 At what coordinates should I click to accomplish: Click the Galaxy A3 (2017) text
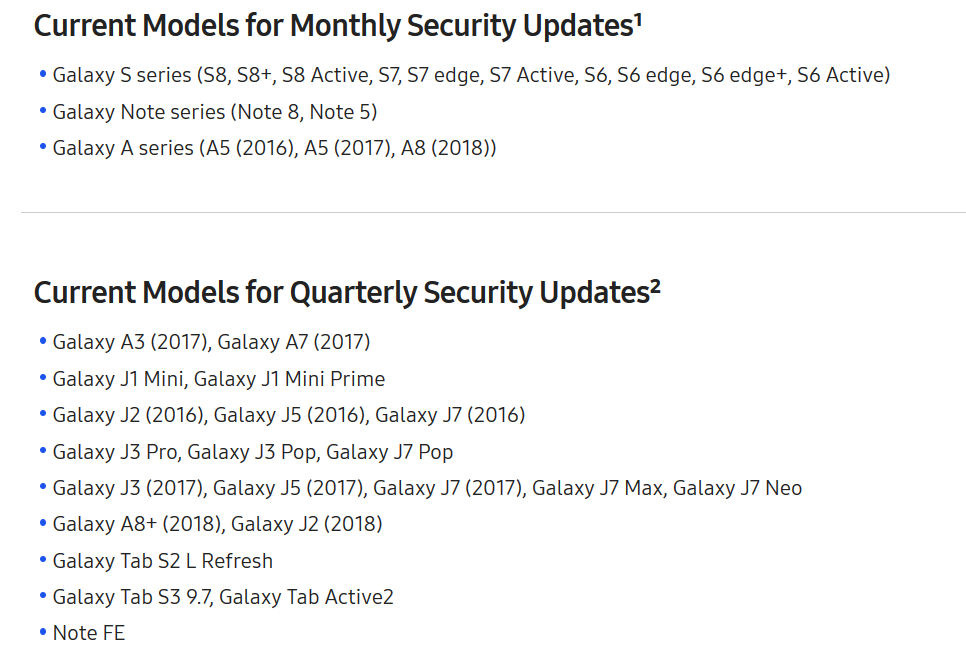click(x=130, y=342)
